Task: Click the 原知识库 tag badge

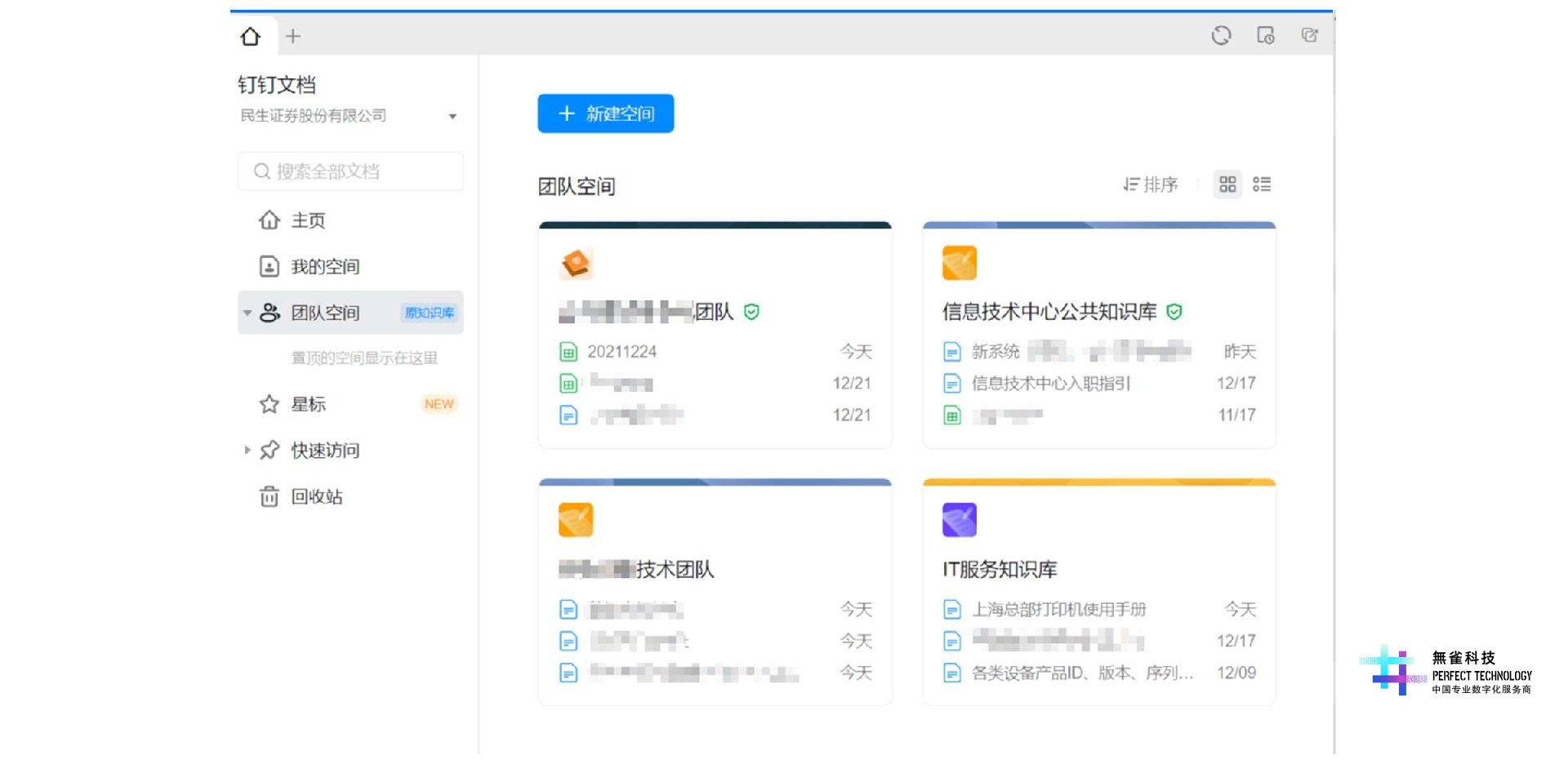Action: tap(430, 313)
